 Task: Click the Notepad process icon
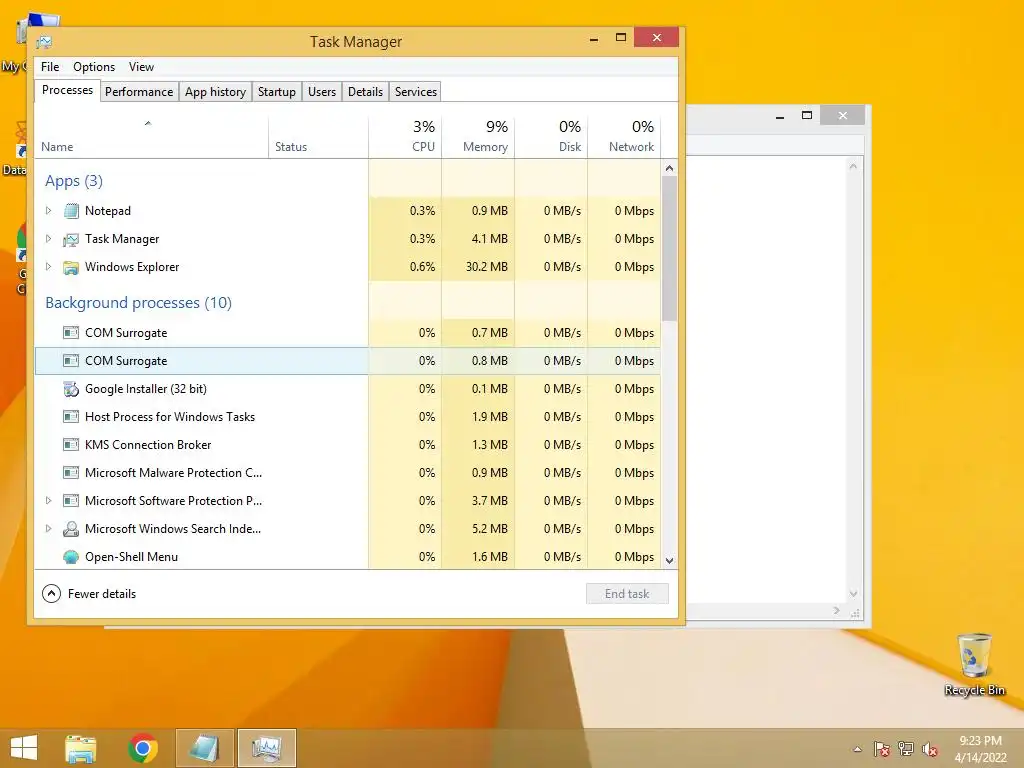coord(71,211)
